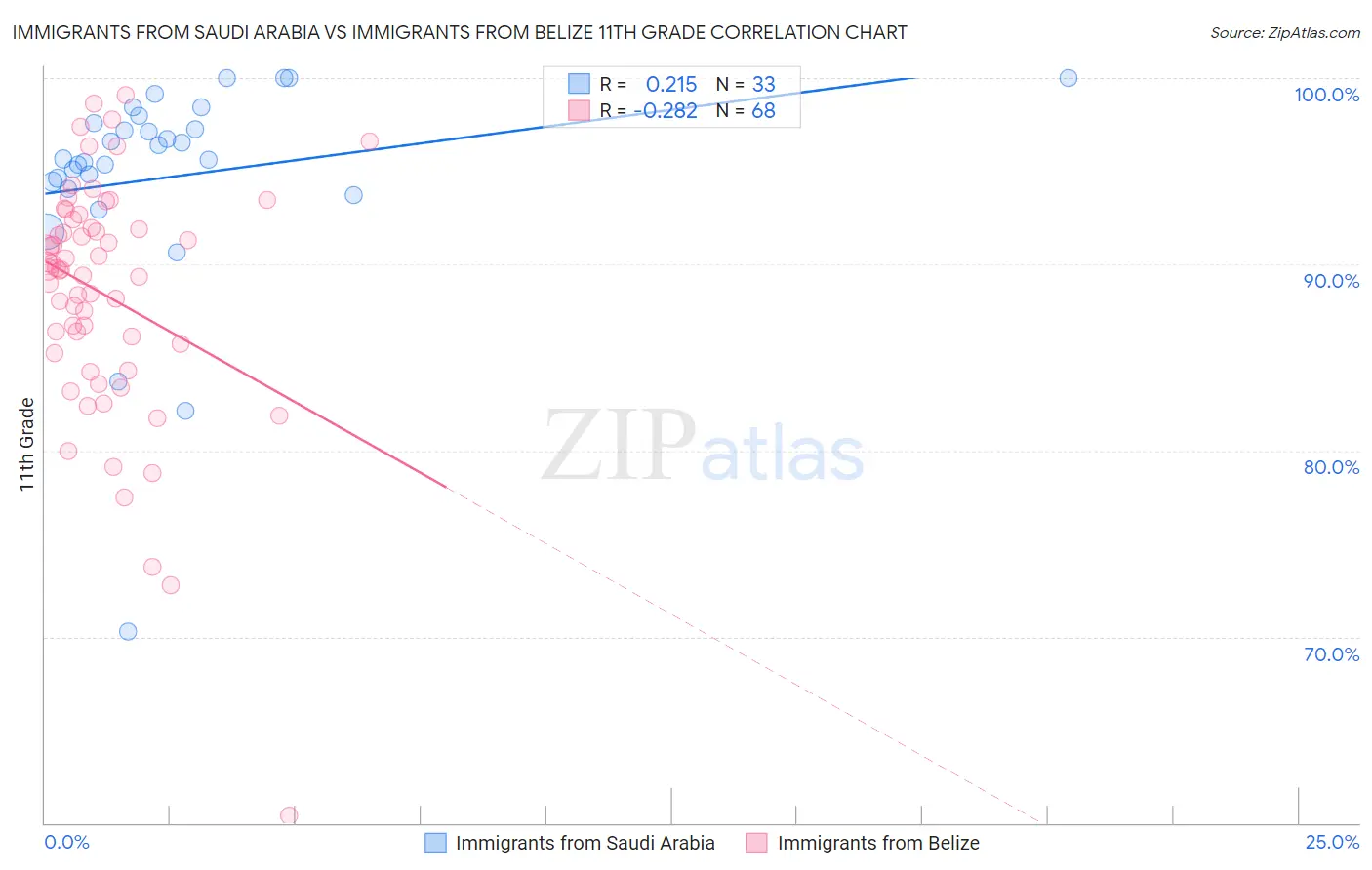Click the 0.0% x-axis label

[66, 843]
